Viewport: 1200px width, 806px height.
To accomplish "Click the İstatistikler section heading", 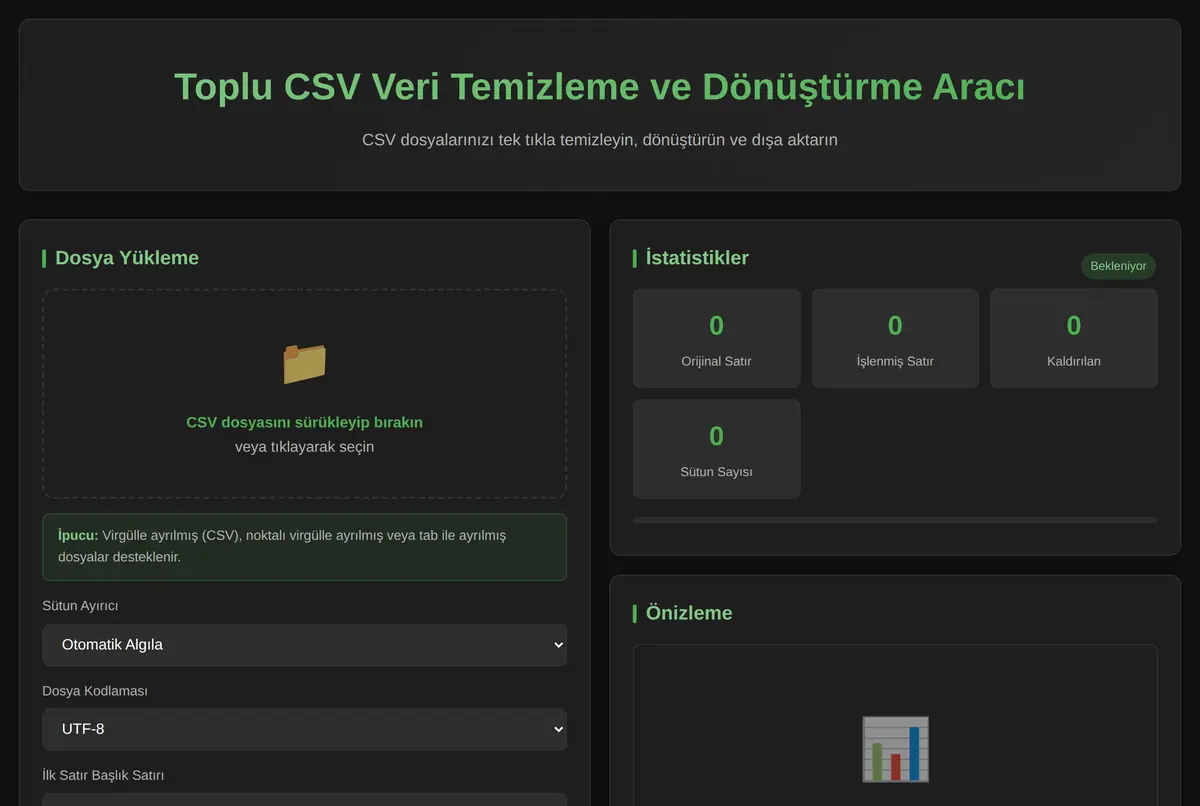I will [x=697, y=258].
